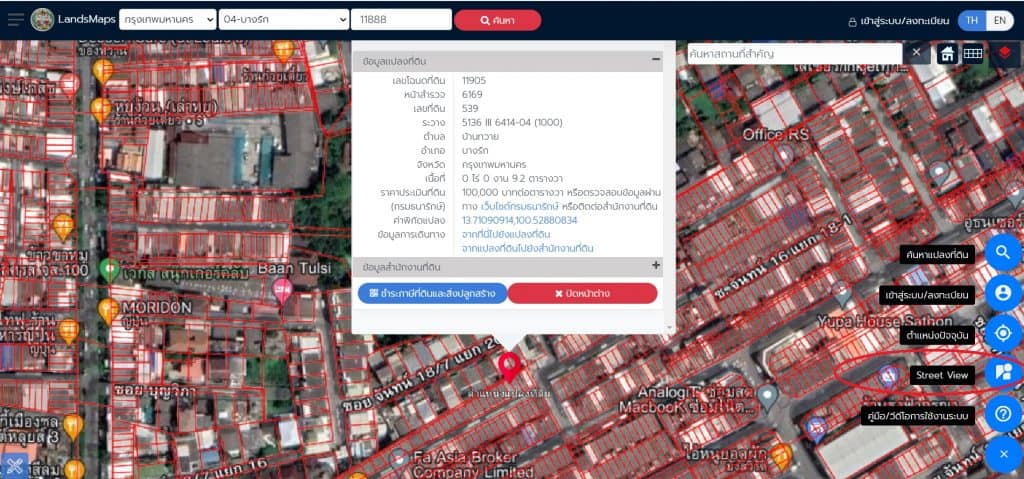Open the hamburger menu

[x=15, y=20]
